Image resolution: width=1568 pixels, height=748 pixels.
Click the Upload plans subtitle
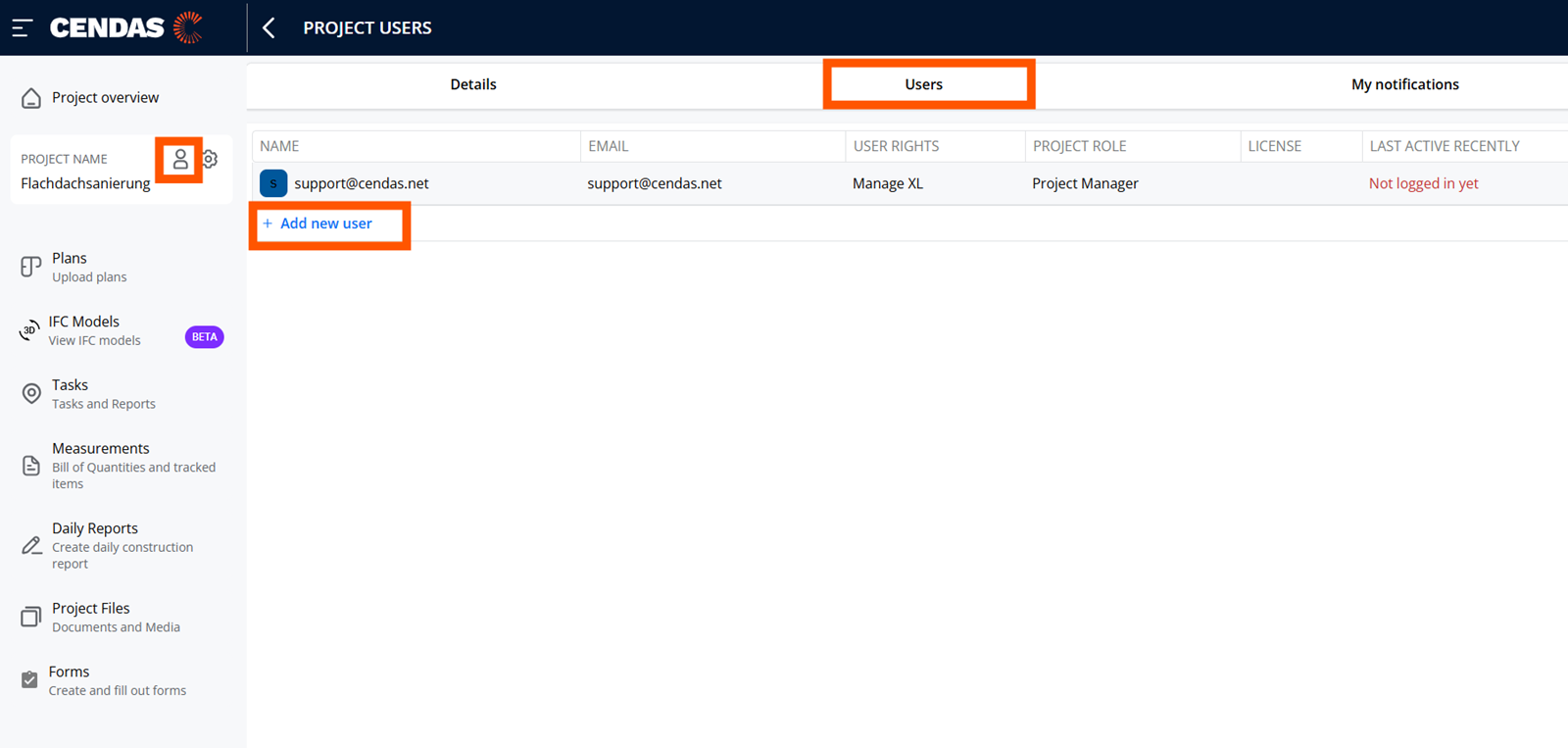[89, 277]
